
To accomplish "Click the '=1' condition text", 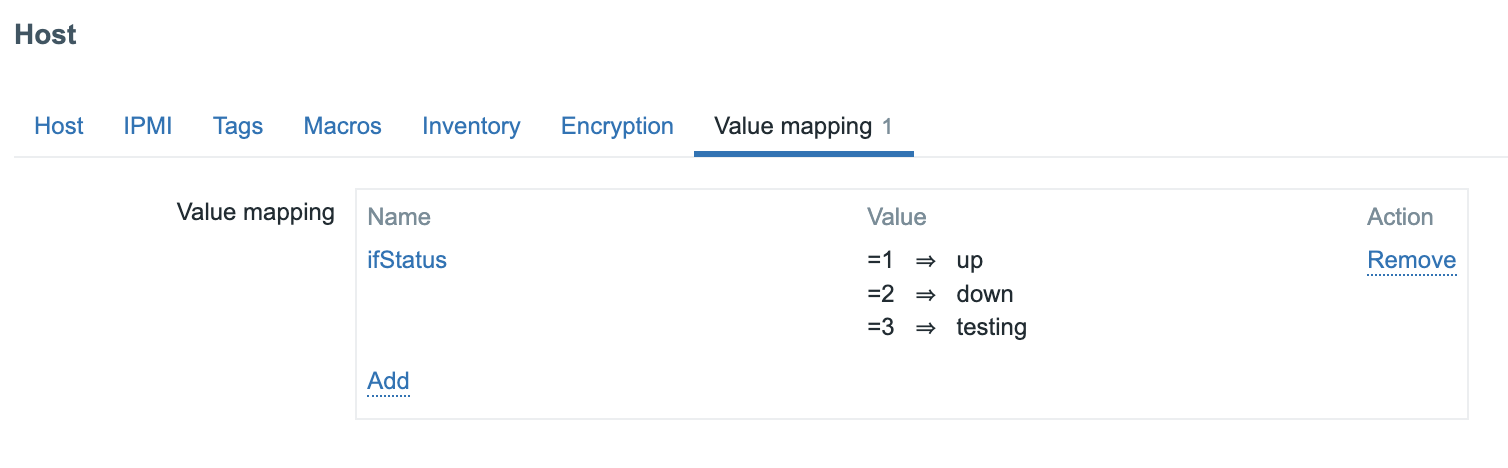I will 880,261.
